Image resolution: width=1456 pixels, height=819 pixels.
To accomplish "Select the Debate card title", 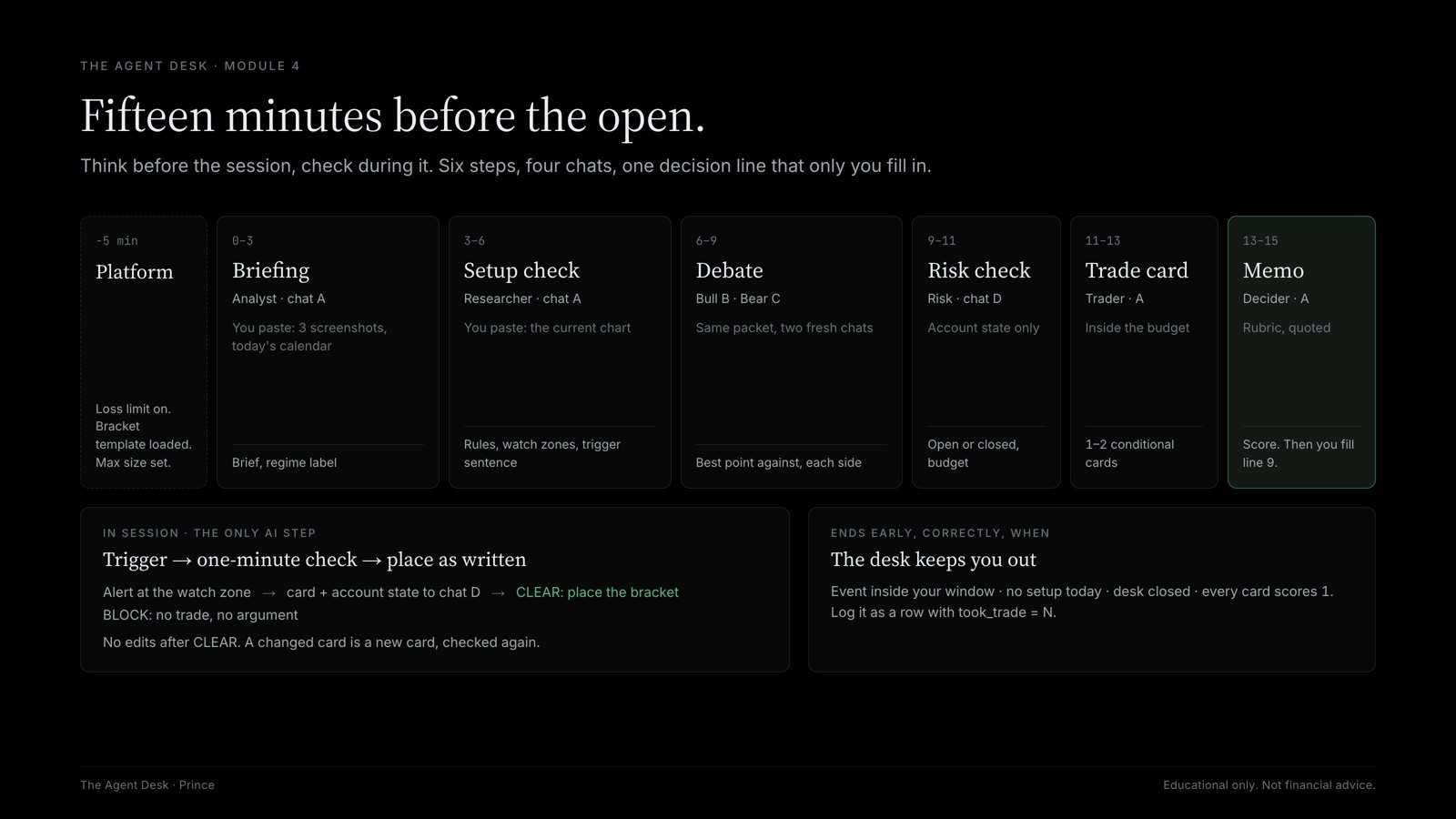I will point(729,270).
